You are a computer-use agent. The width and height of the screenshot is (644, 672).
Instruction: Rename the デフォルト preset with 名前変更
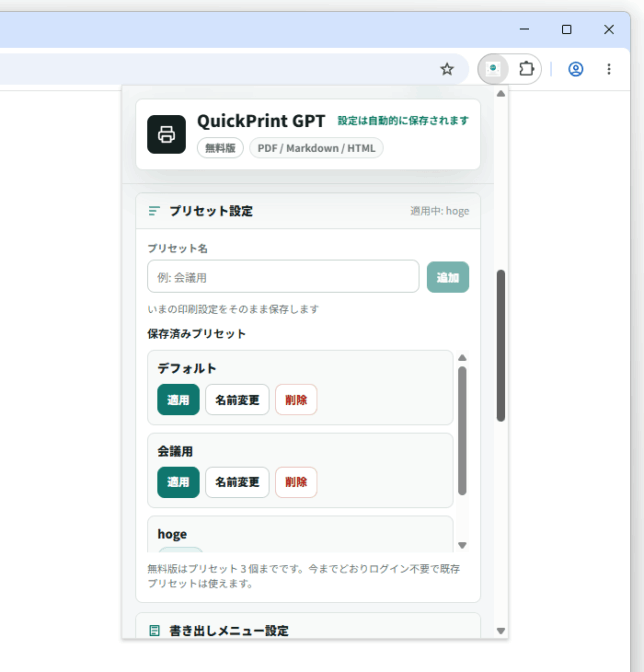click(x=237, y=399)
